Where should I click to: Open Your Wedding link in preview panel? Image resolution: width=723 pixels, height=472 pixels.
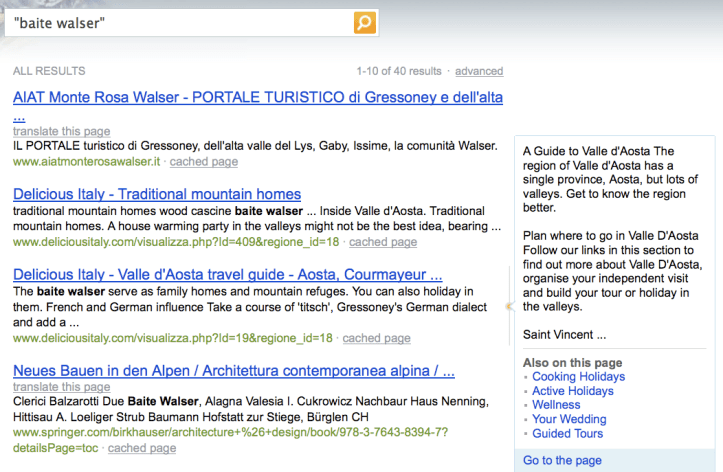coord(569,419)
